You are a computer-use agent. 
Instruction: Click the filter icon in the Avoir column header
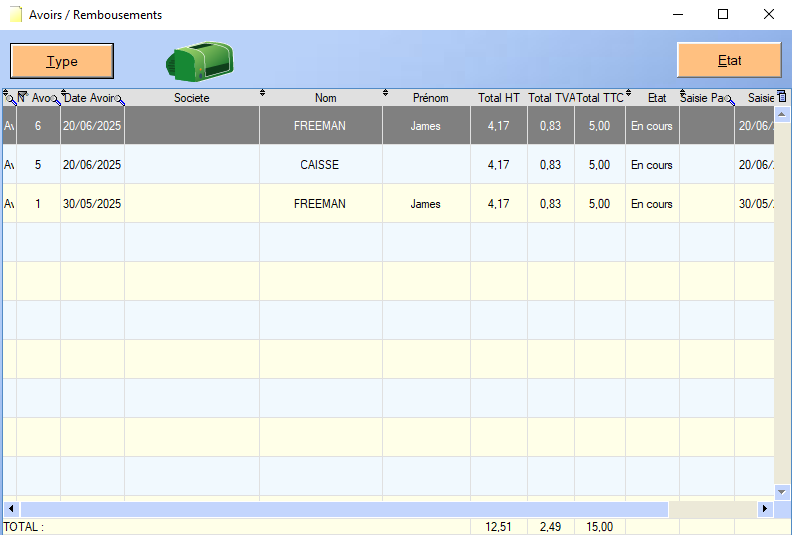(x=22, y=96)
